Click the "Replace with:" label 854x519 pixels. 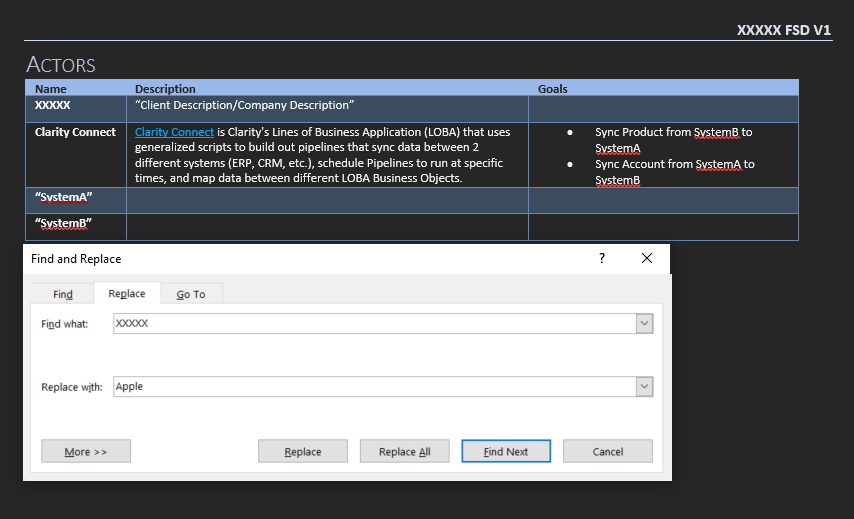click(x=72, y=387)
